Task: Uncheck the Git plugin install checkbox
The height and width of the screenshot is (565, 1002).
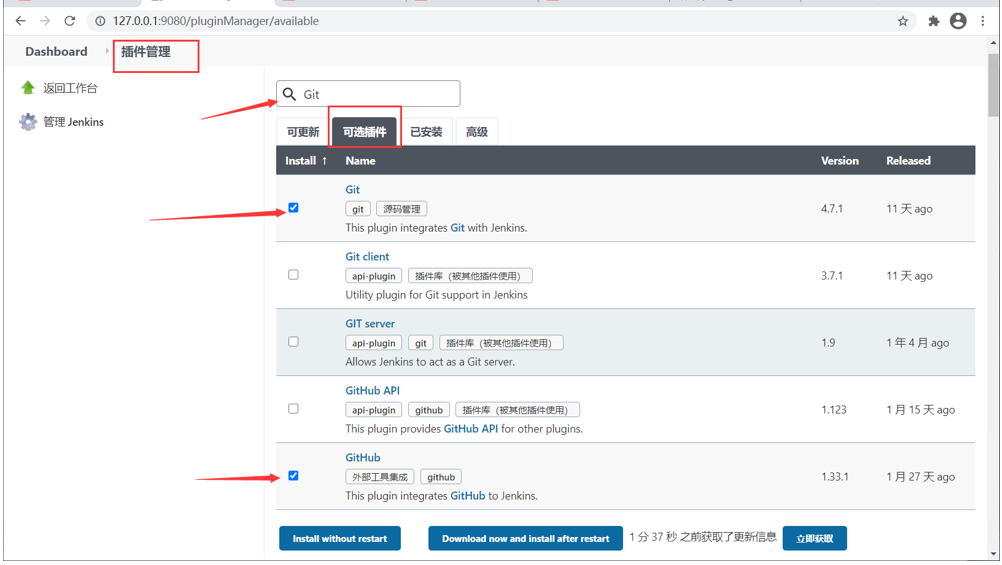Action: pos(293,208)
